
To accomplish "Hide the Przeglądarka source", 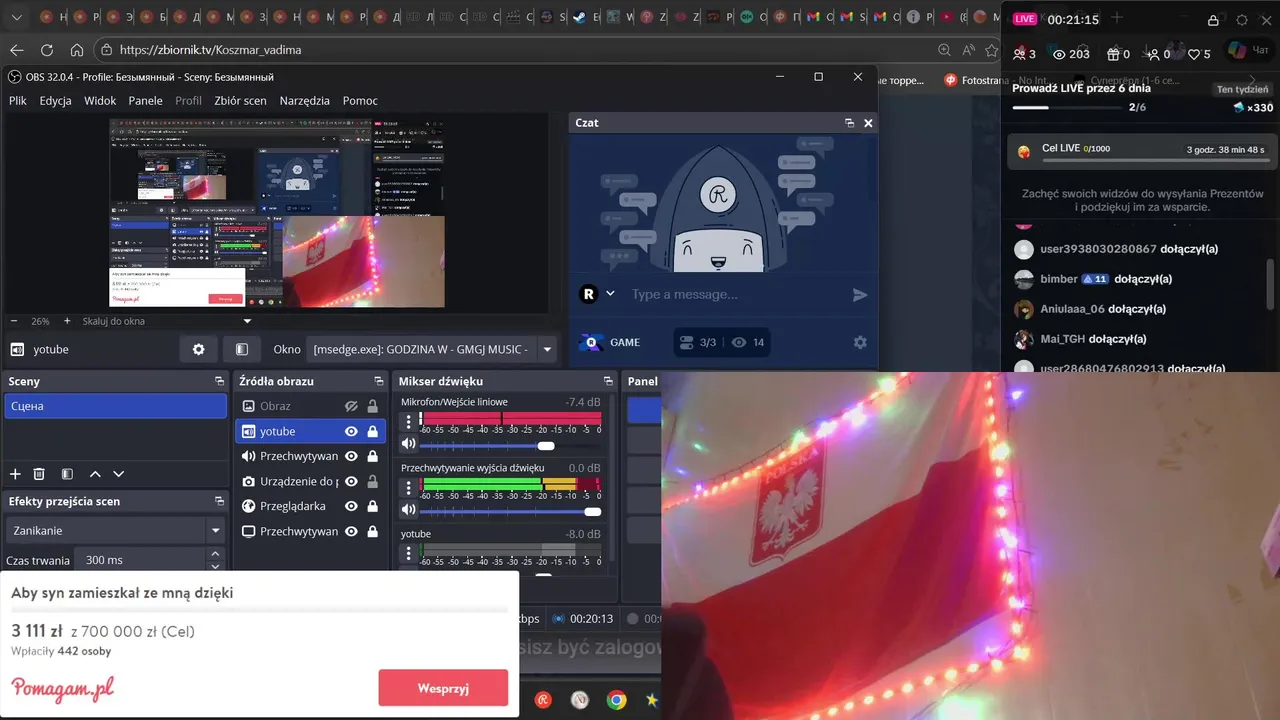I will 351,506.
